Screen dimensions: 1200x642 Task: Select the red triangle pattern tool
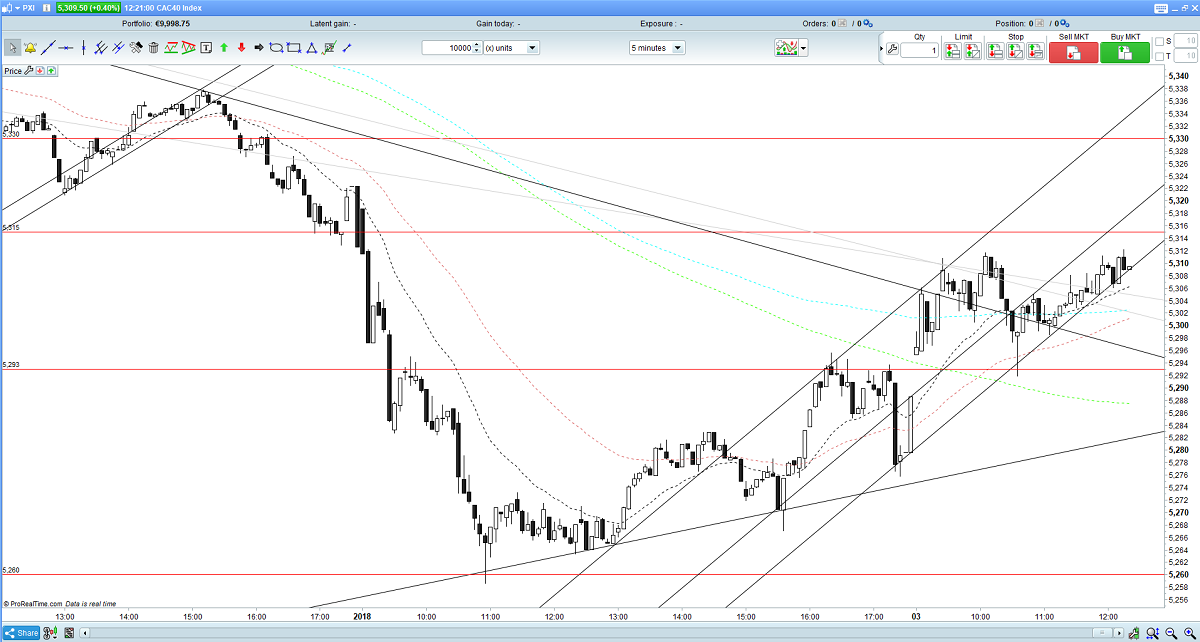tap(188, 48)
